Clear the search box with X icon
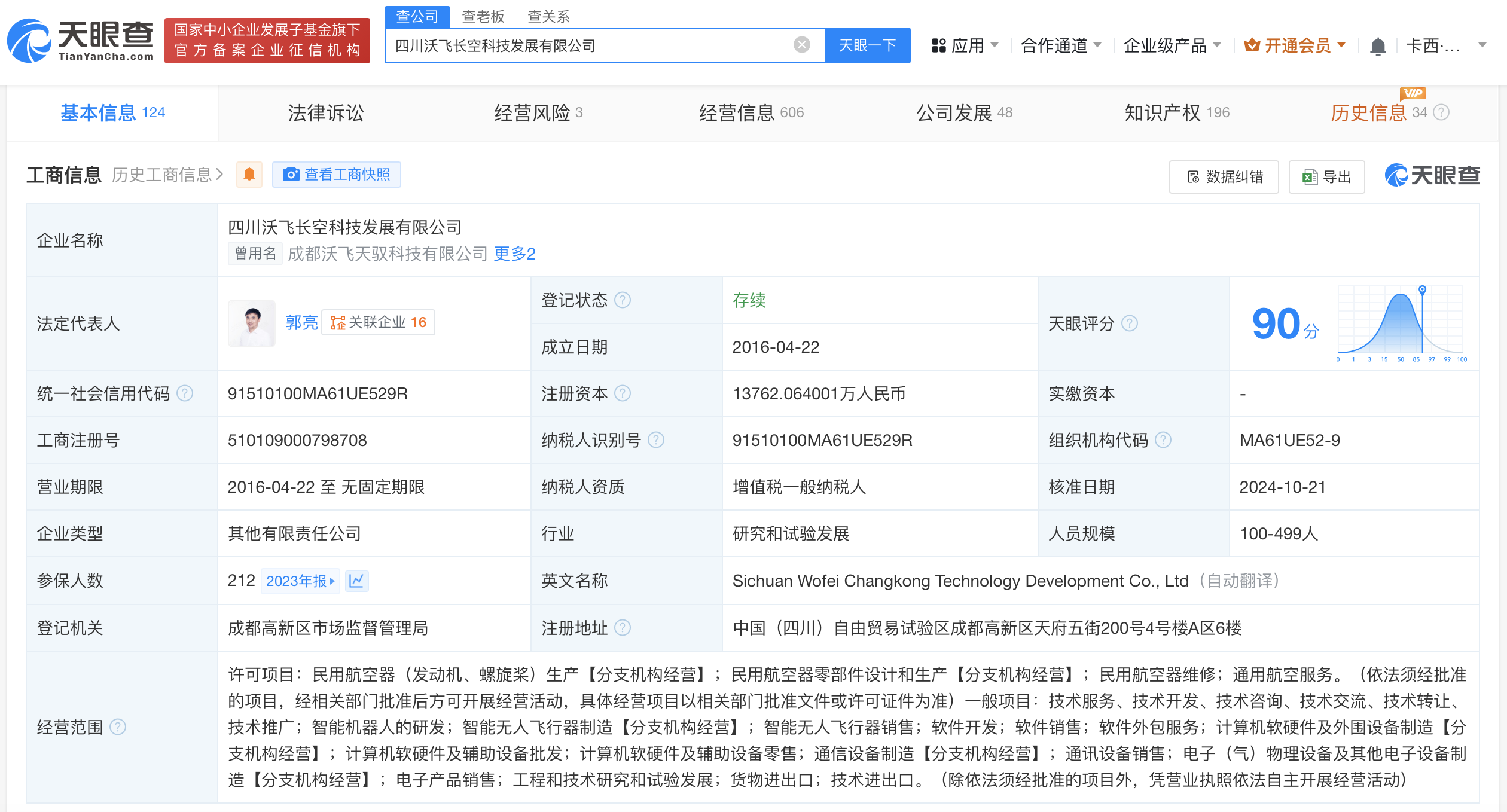This screenshot has height=812, width=1507. pyautogui.click(x=801, y=45)
